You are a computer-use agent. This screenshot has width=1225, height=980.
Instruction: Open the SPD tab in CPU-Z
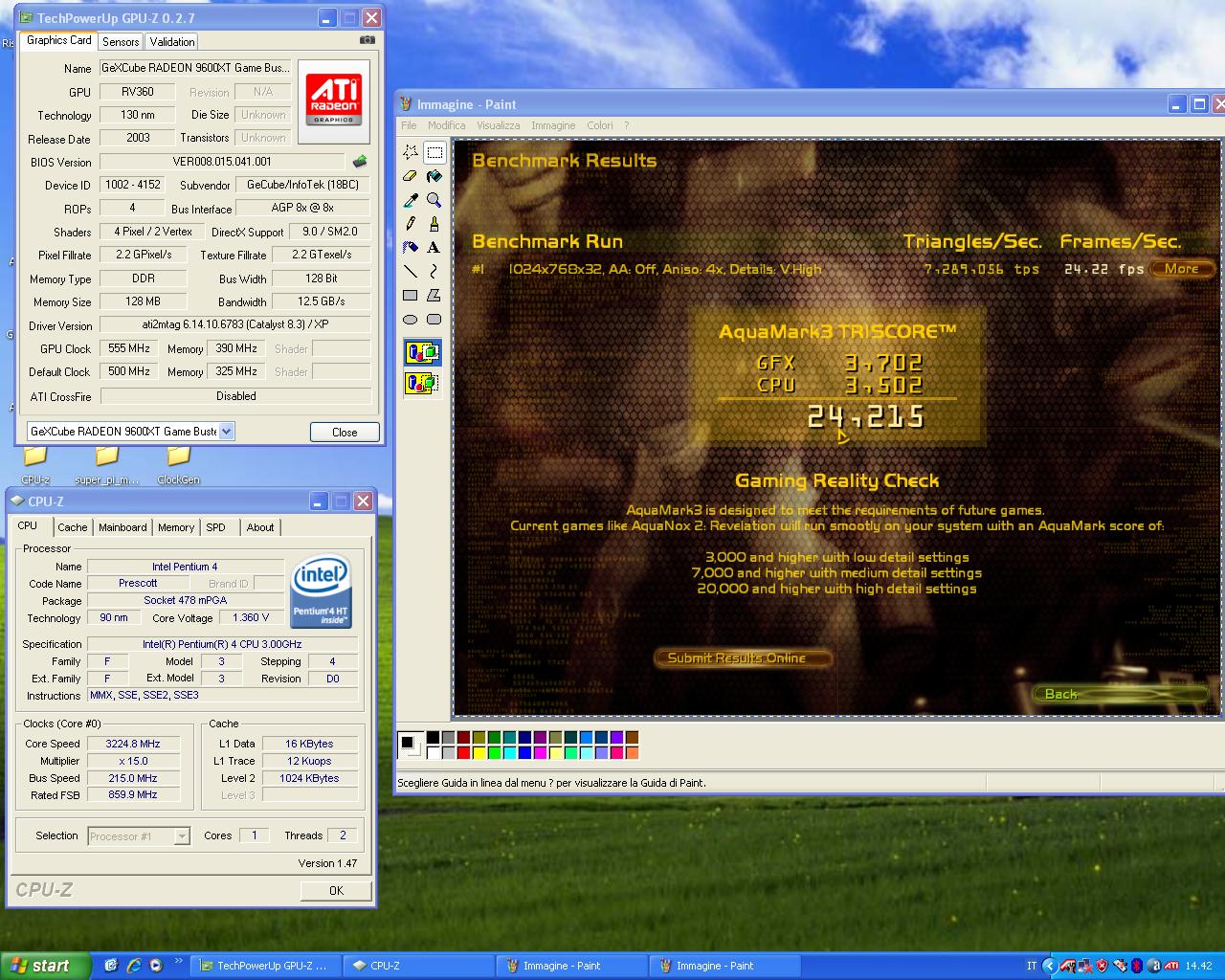tap(216, 527)
